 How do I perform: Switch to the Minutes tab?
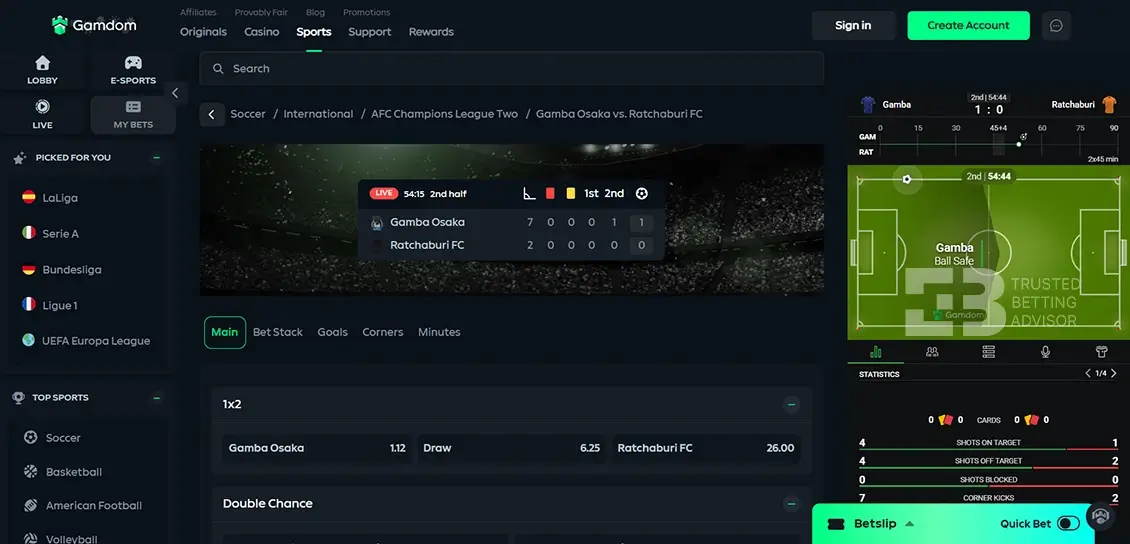click(x=439, y=332)
